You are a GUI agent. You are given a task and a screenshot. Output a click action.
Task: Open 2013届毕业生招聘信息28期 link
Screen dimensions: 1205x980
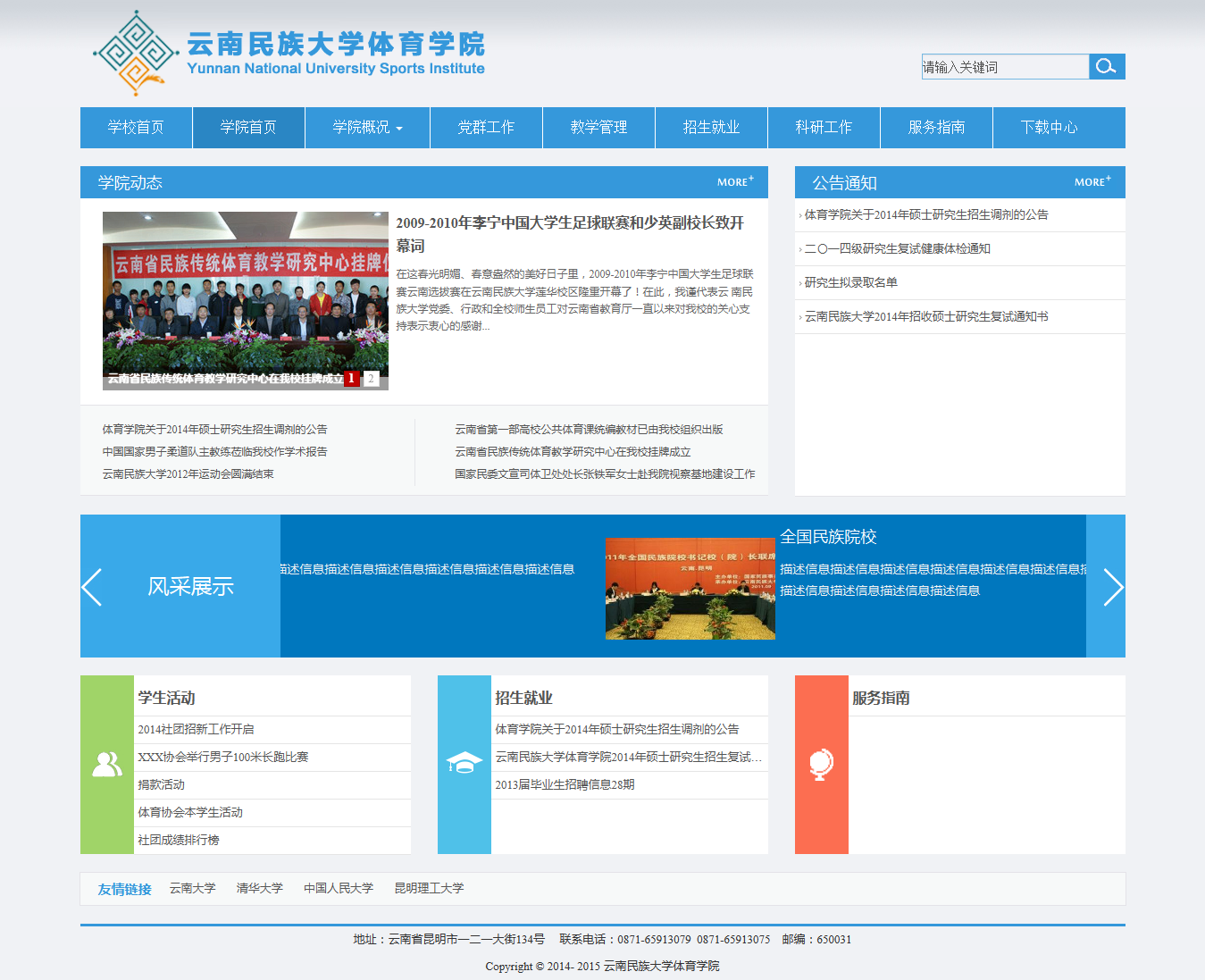[565, 784]
